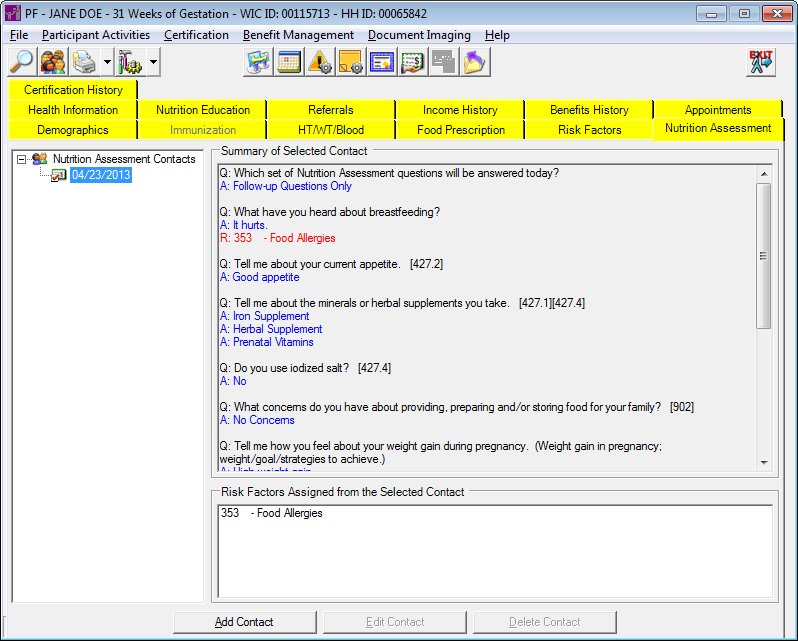Switch to the Certification History tab
This screenshot has width=798, height=641.
(x=73, y=90)
